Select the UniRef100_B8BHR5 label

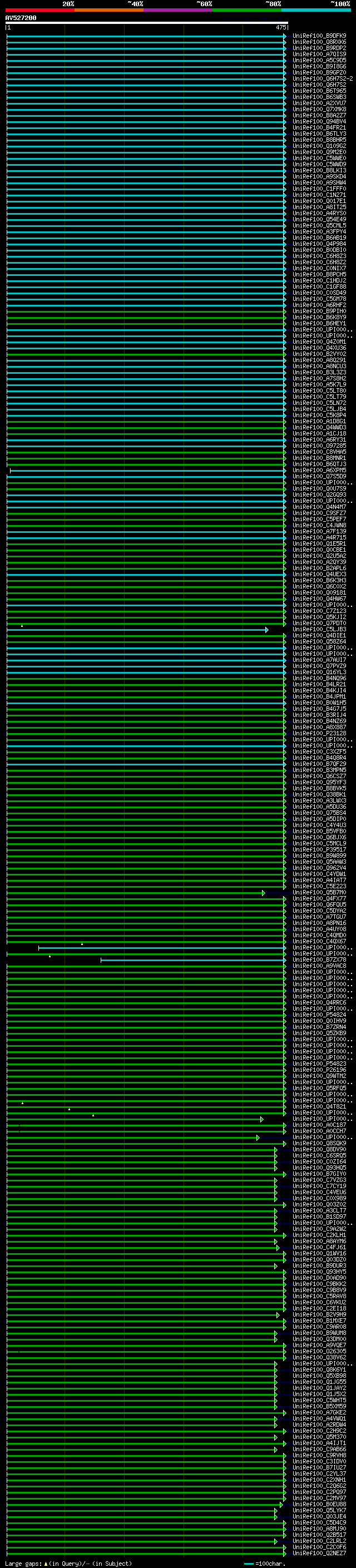(319, 140)
